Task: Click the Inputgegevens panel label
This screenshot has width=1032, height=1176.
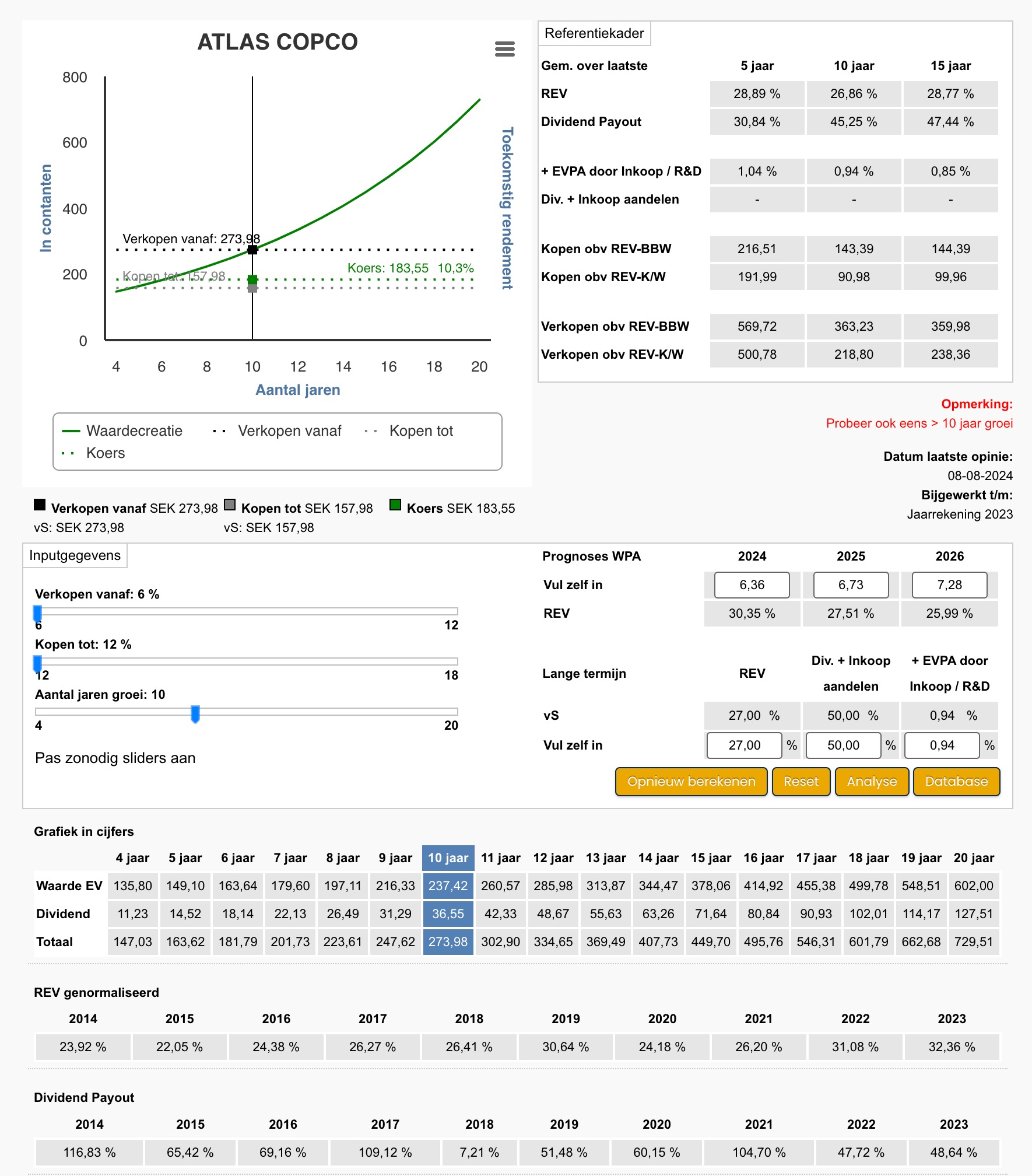Action: pyautogui.click(x=75, y=555)
